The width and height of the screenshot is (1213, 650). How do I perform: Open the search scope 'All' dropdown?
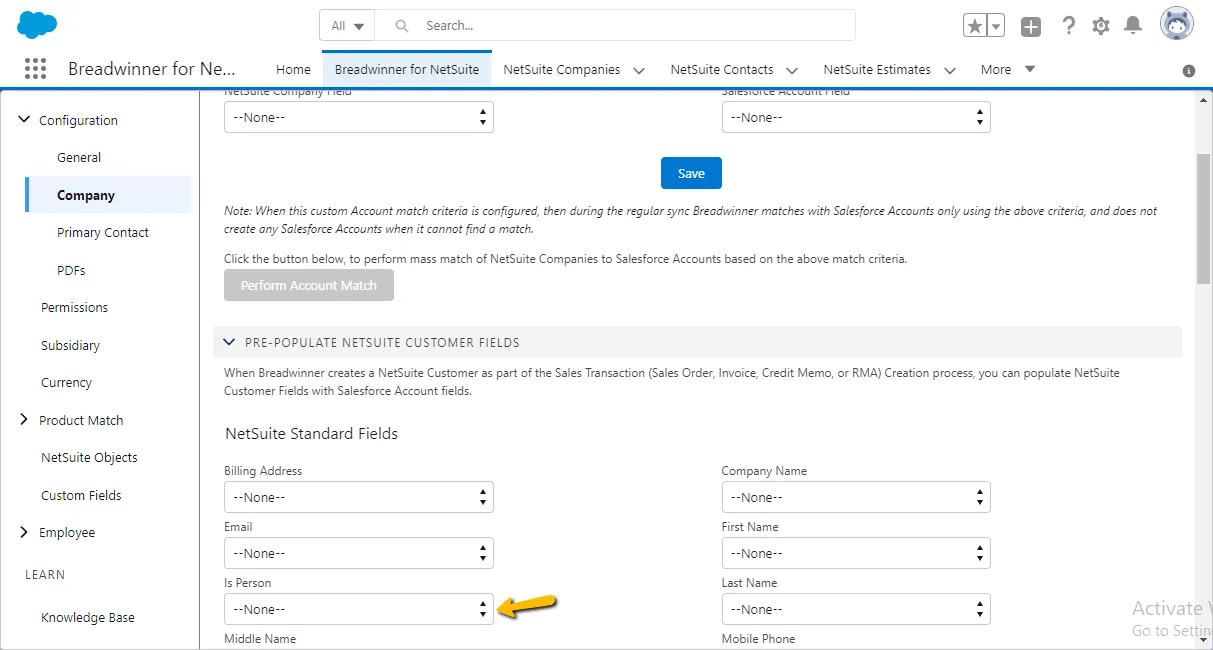[348, 25]
